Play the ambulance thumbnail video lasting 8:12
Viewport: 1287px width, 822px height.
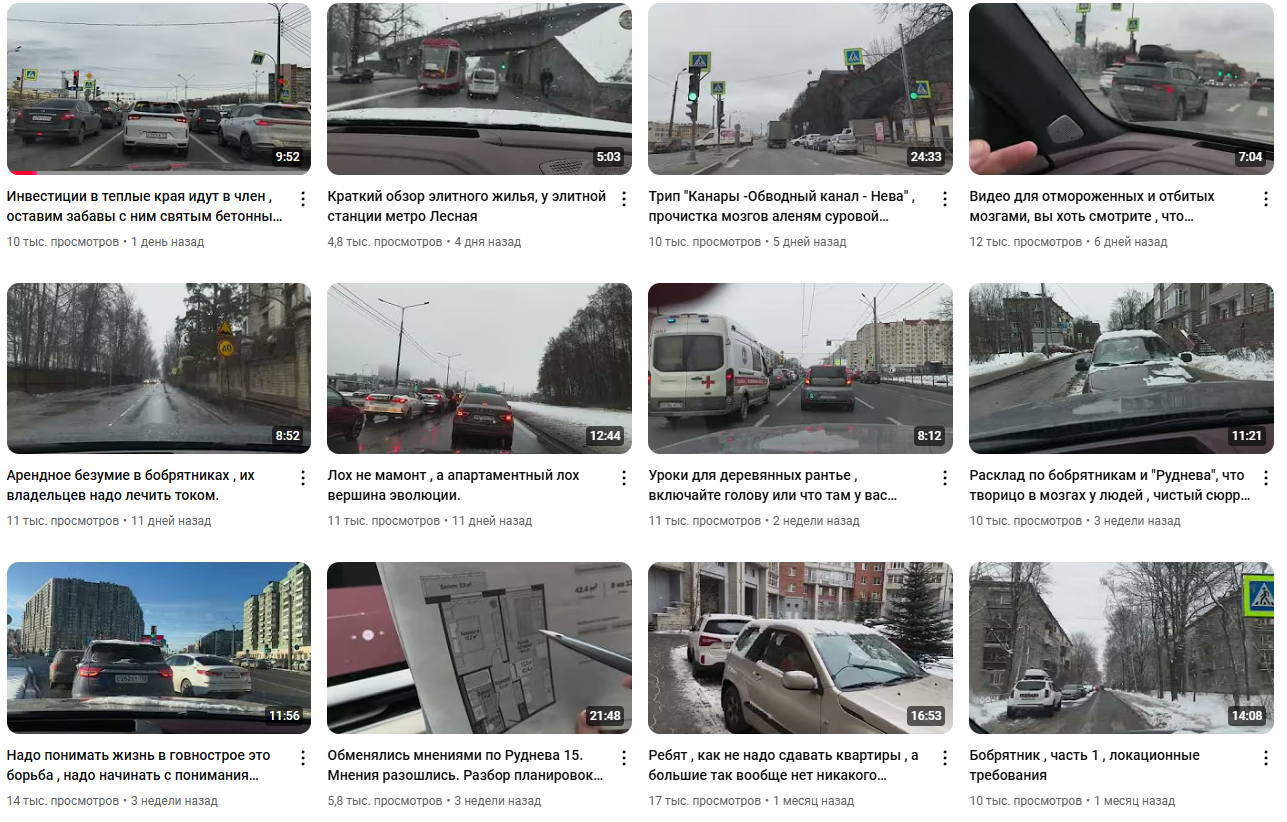[x=800, y=368]
